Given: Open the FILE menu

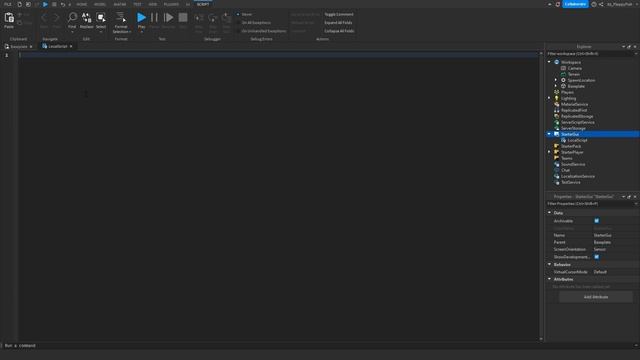Looking at the screenshot, I should point(8,4).
